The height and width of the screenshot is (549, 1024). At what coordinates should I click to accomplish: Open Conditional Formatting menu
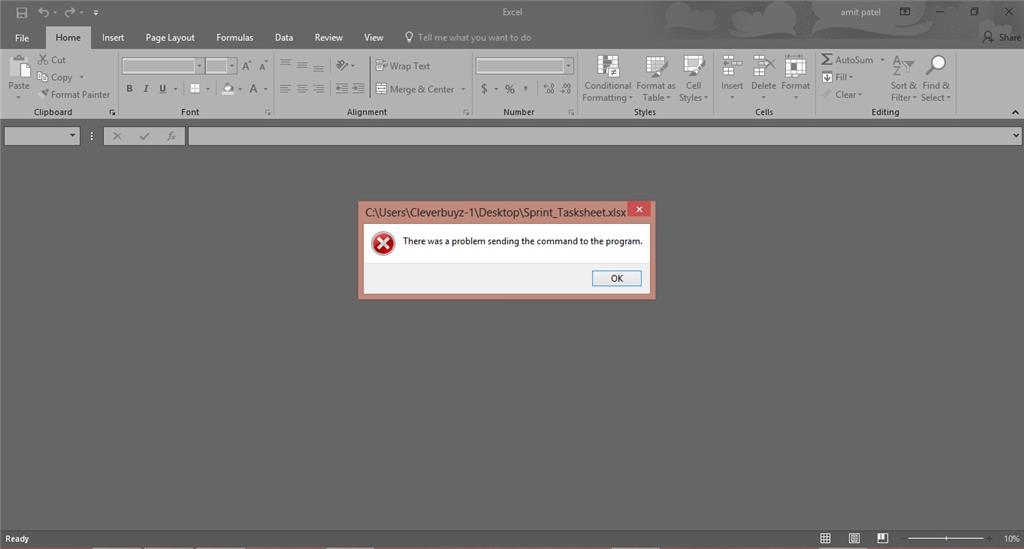[607, 79]
